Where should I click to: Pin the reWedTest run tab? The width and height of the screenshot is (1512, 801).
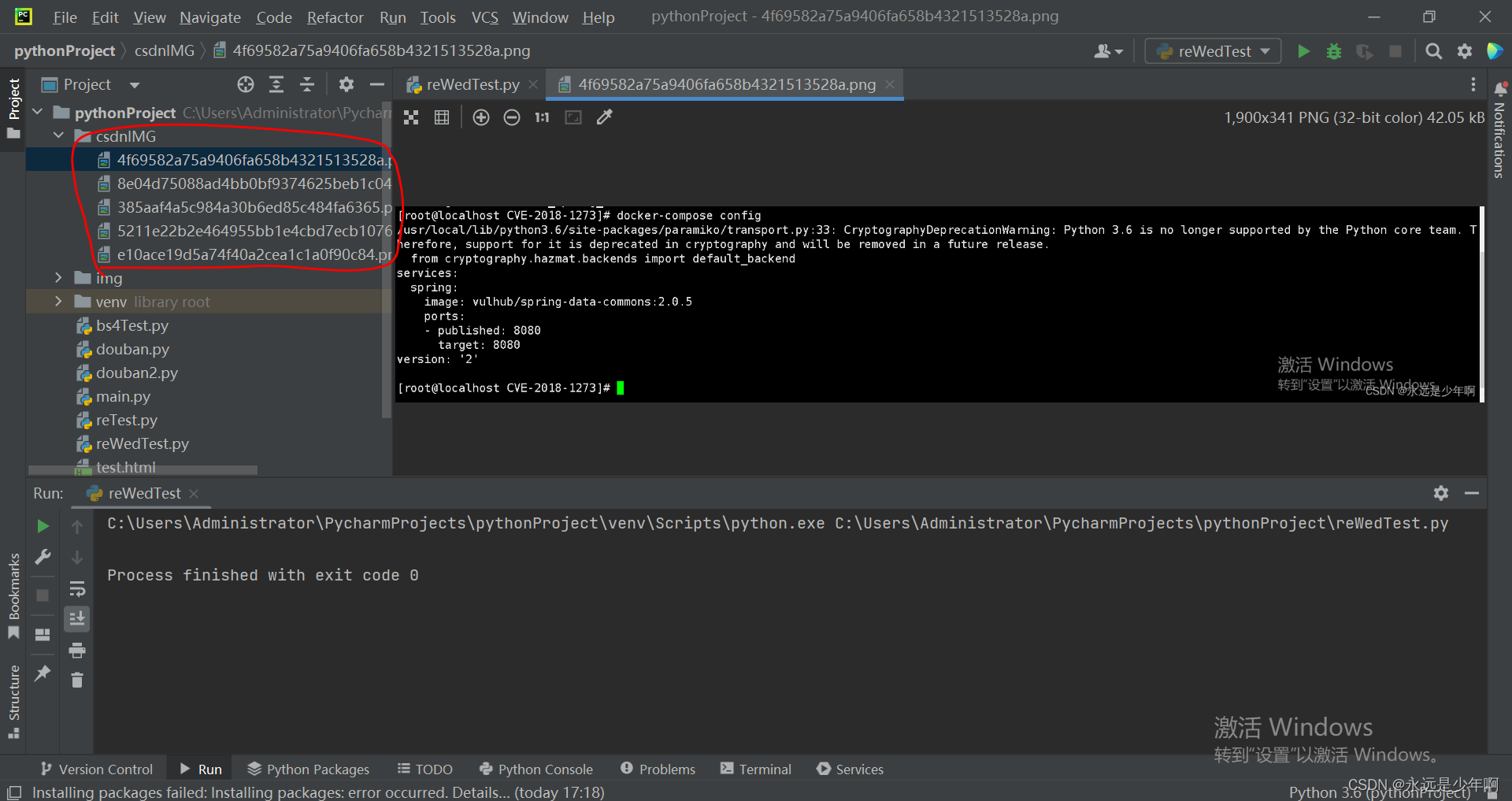tap(43, 673)
